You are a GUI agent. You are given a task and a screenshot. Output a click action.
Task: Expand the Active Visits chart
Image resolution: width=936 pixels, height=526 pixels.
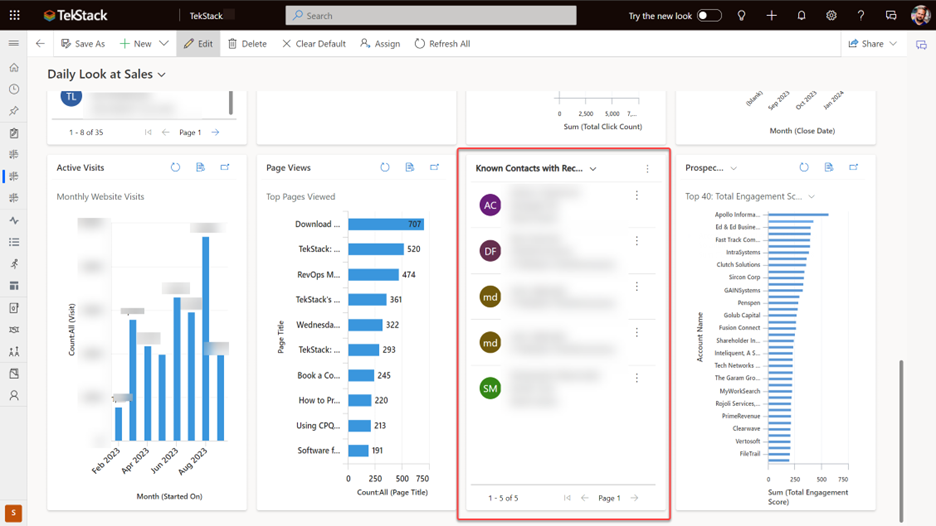tap(225, 167)
